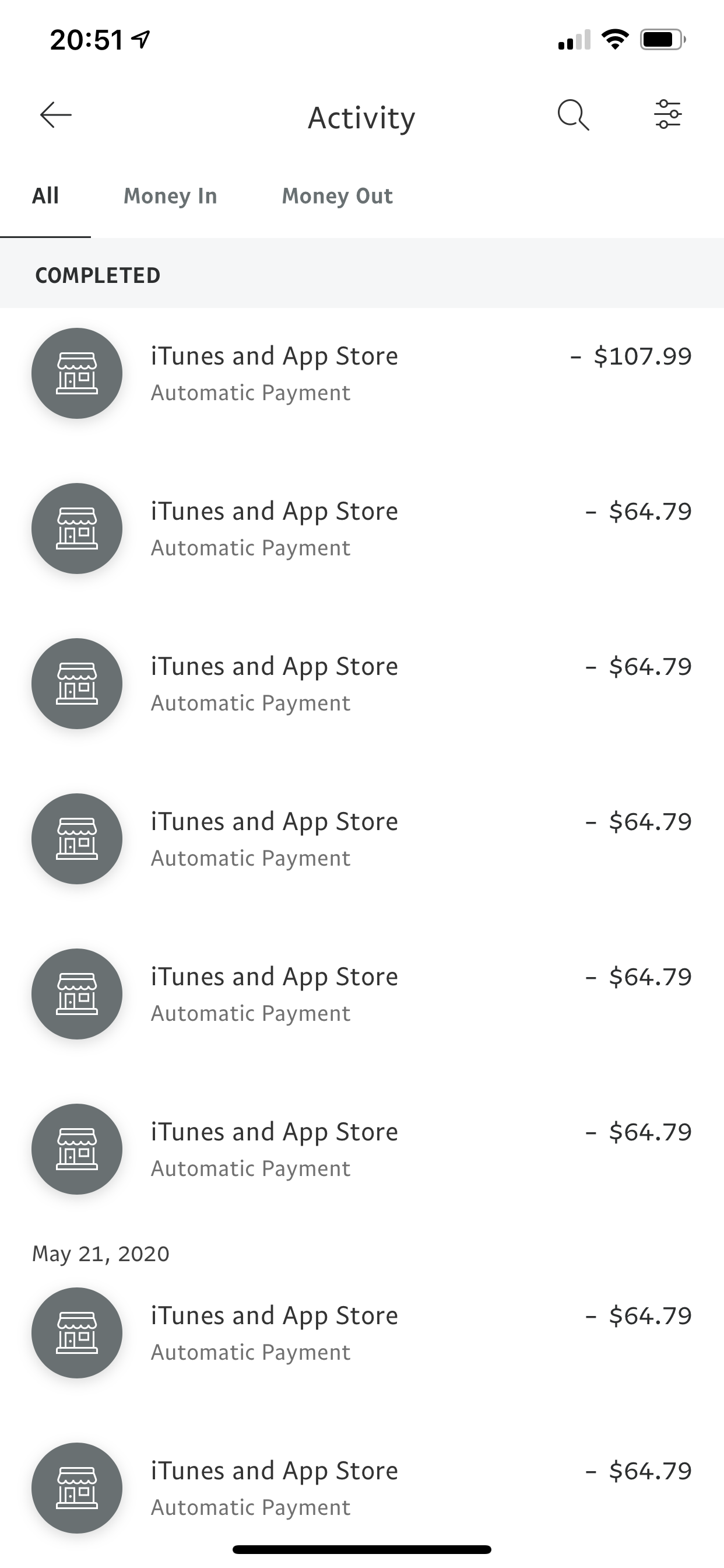
Task: Tap the store icon directly below the May 21, 2020 label
Action: pos(77,1333)
